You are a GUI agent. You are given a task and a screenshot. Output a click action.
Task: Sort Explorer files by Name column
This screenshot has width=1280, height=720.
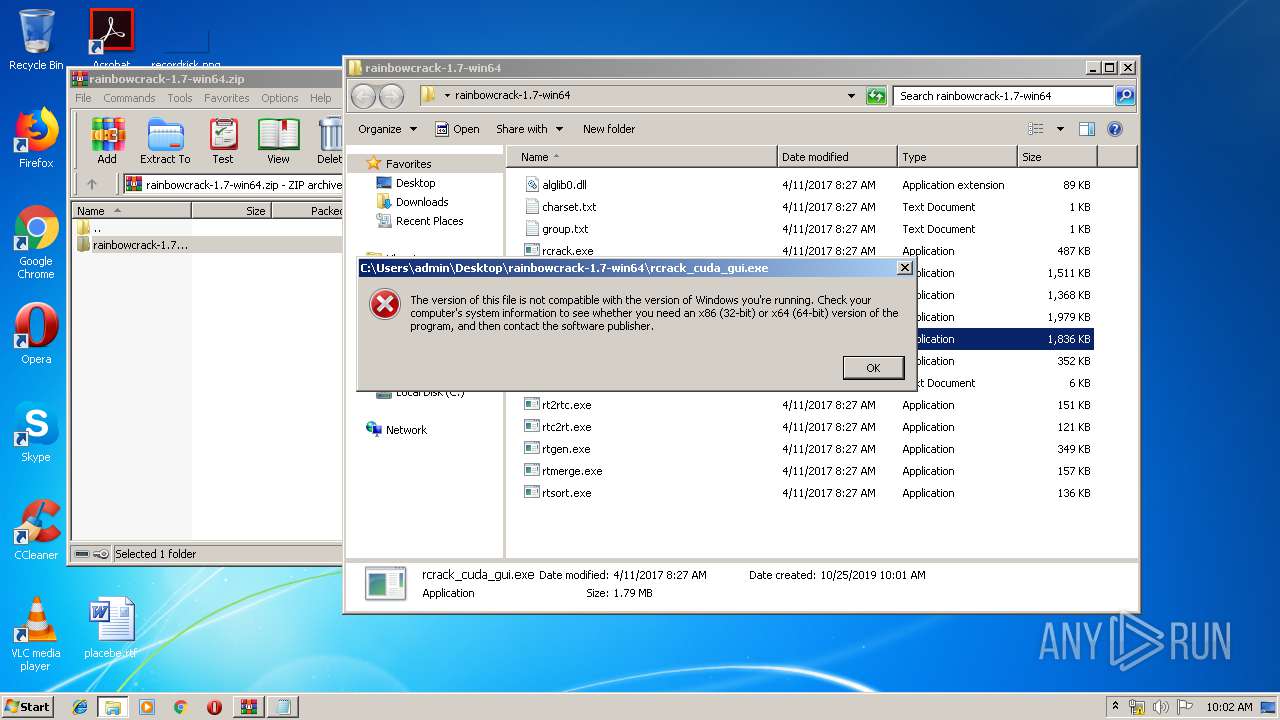[x=641, y=157]
